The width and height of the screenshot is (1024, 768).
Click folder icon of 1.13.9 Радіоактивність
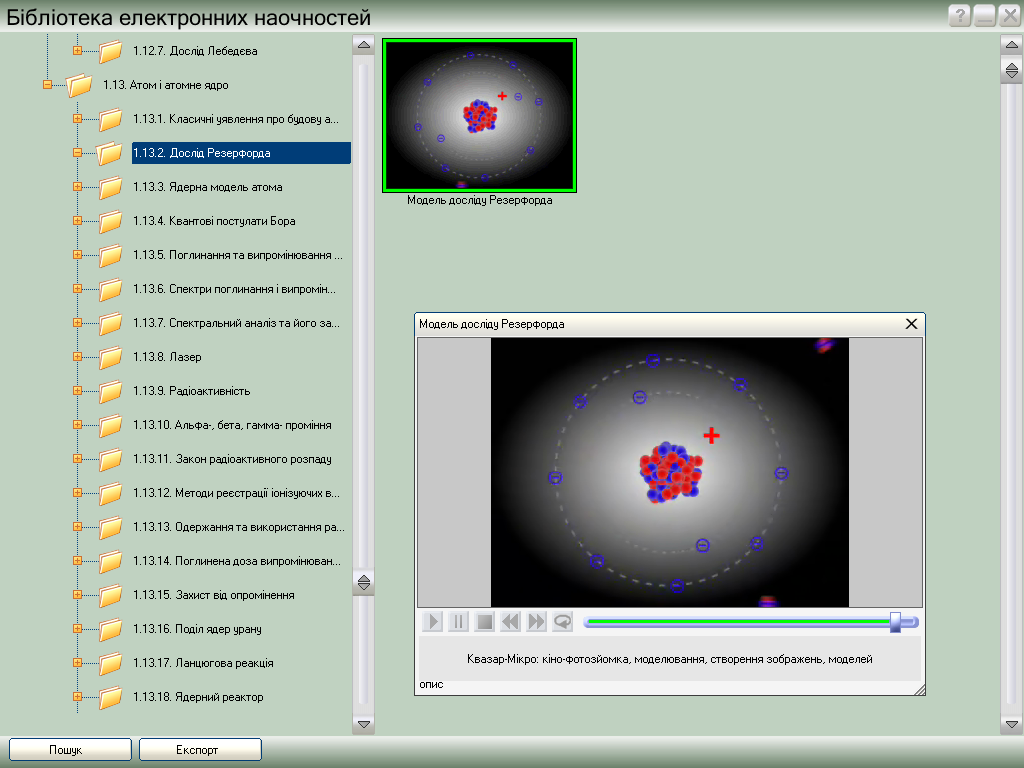click(110, 391)
